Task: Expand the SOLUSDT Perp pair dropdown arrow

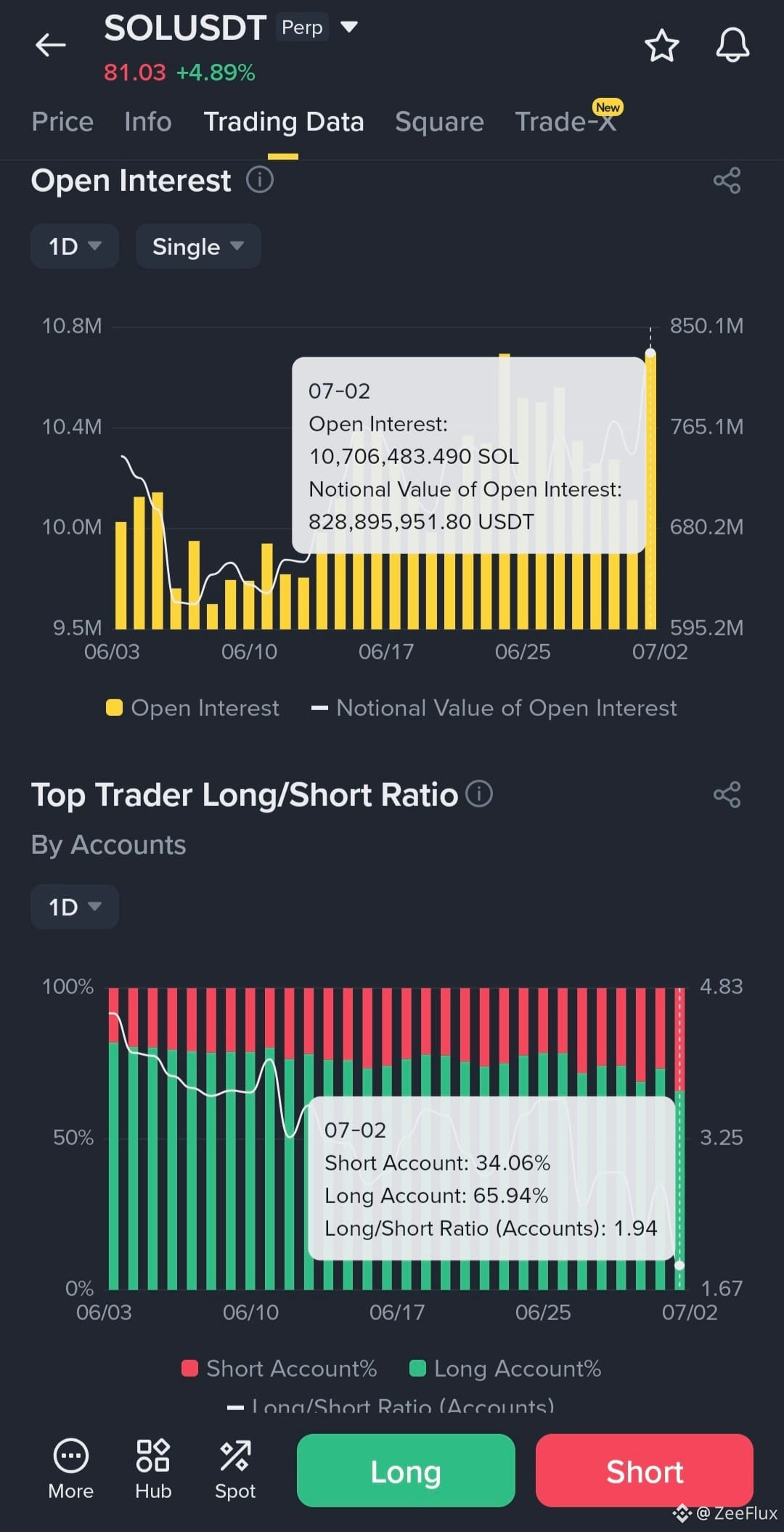Action: 349,27
